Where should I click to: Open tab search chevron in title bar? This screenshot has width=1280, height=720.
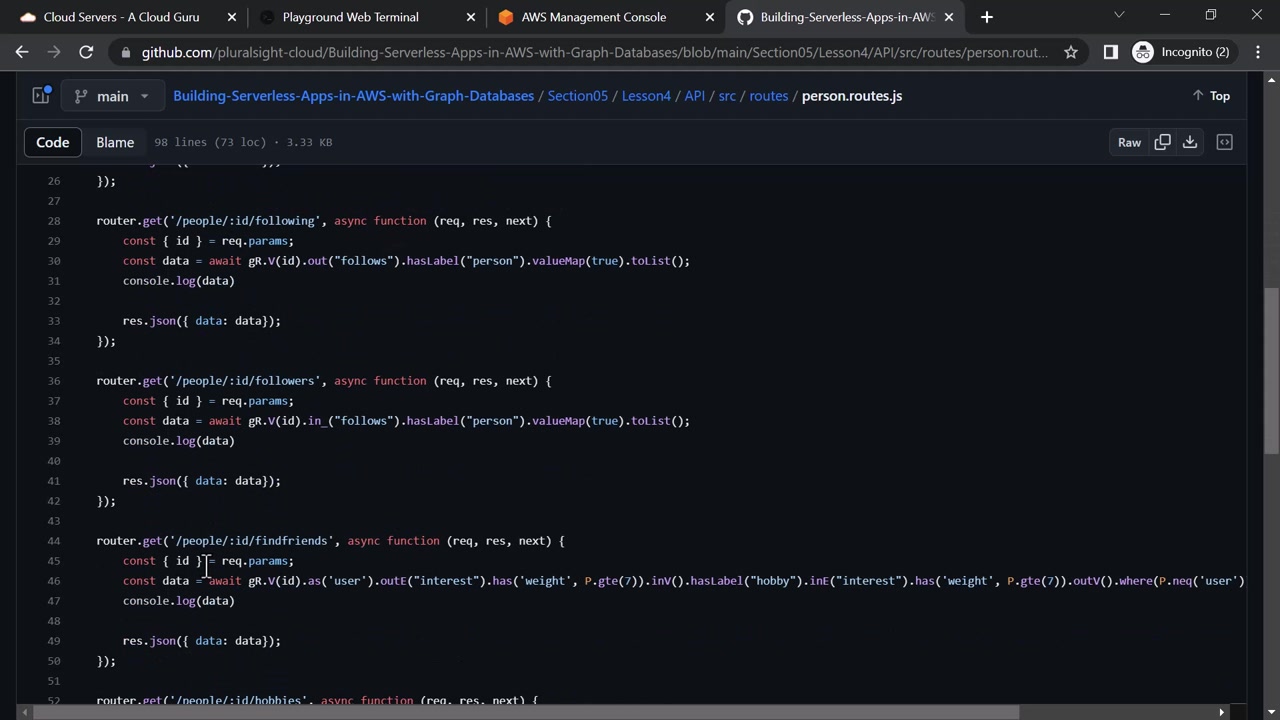tap(1119, 16)
